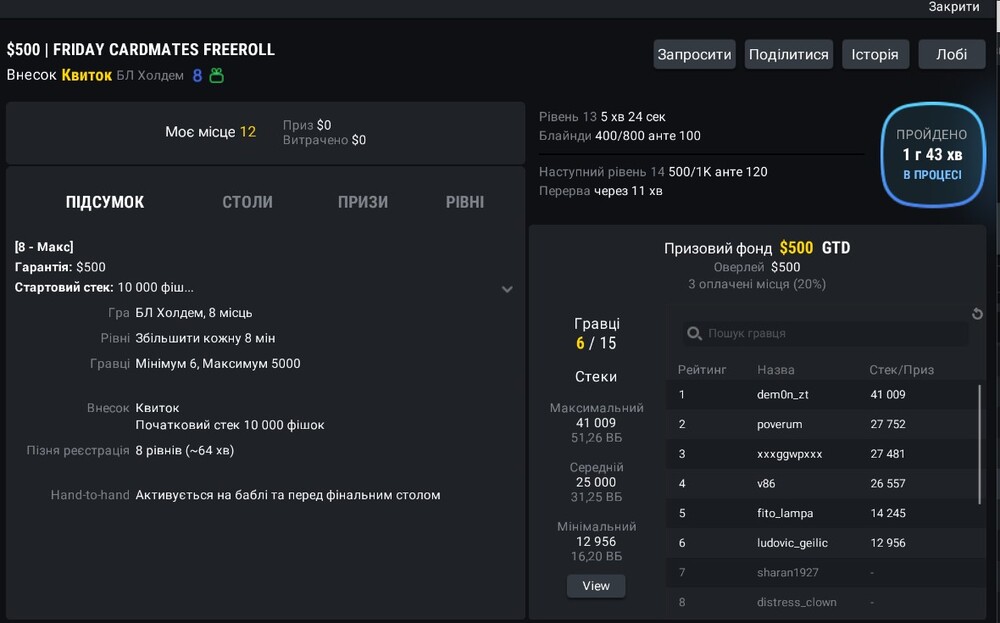The height and width of the screenshot is (623, 1000).
Task: Select player dem0n_zt in ranking list
Action: click(x=822, y=395)
